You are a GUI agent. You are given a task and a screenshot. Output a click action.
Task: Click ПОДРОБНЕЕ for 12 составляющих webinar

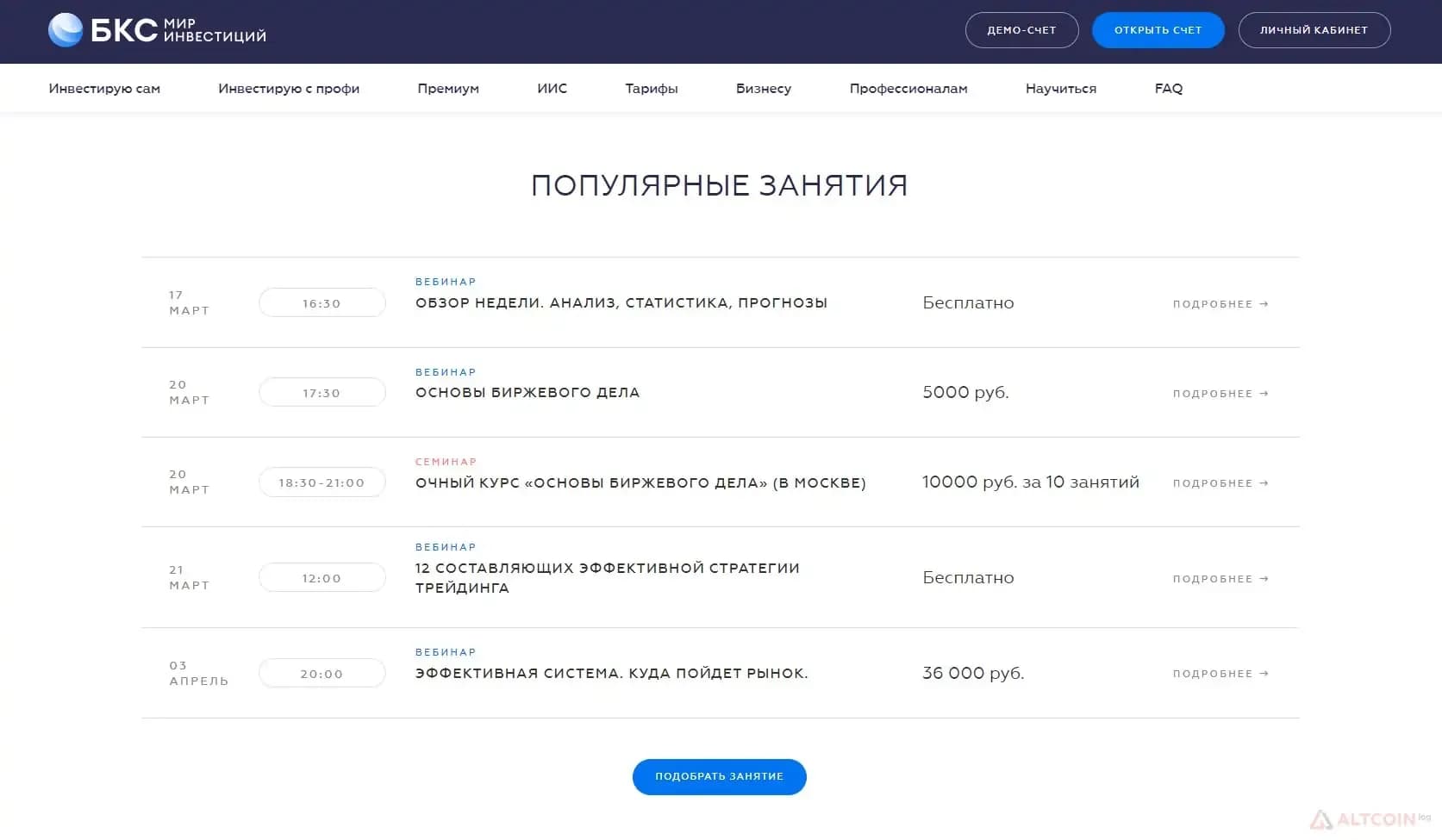coord(1220,579)
